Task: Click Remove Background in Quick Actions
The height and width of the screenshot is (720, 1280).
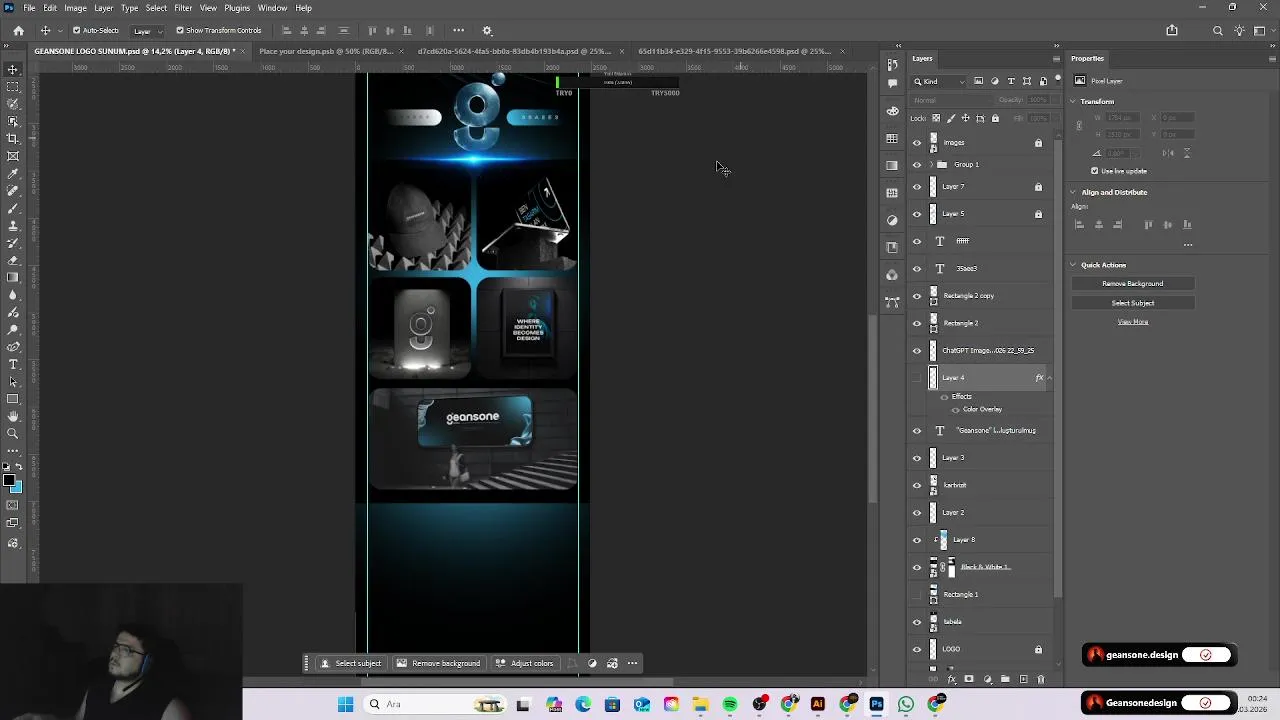Action: click(x=1133, y=284)
